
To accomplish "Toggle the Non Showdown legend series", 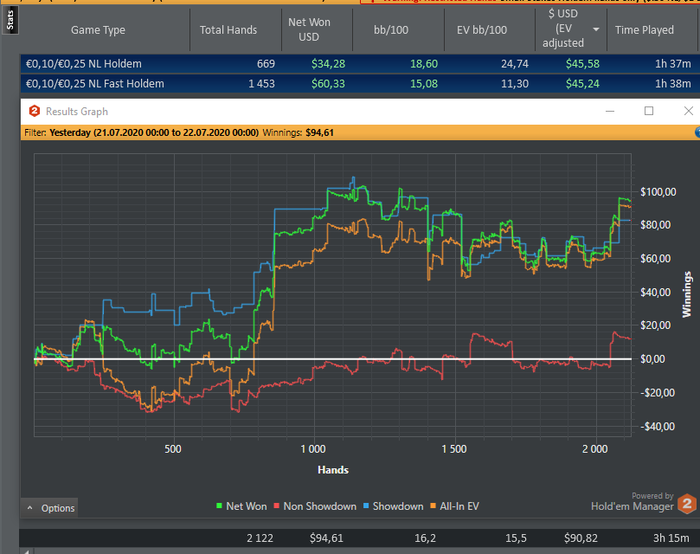I will pos(315,506).
